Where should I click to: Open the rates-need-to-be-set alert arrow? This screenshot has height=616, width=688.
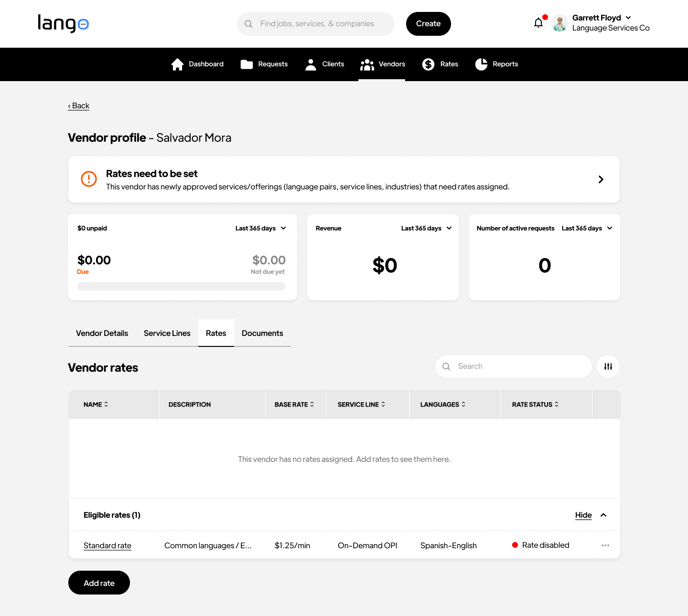pyautogui.click(x=601, y=180)
